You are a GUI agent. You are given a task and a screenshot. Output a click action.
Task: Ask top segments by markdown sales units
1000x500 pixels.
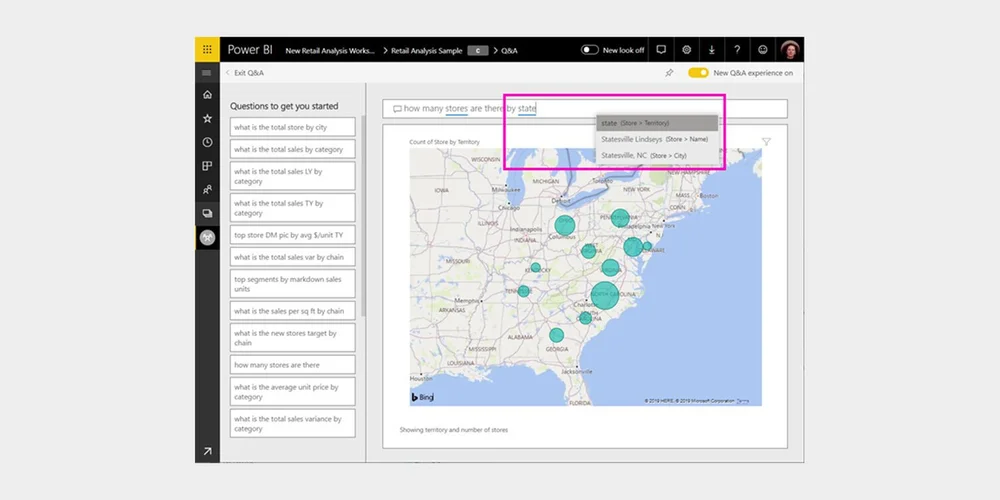[x=293, y=284]
